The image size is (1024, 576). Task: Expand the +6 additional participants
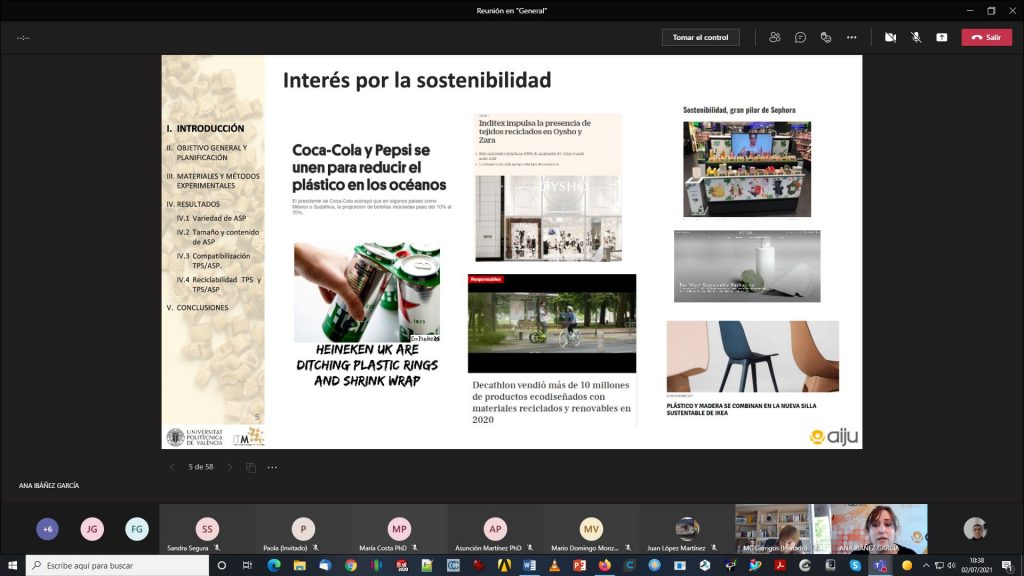click(47, 529)
